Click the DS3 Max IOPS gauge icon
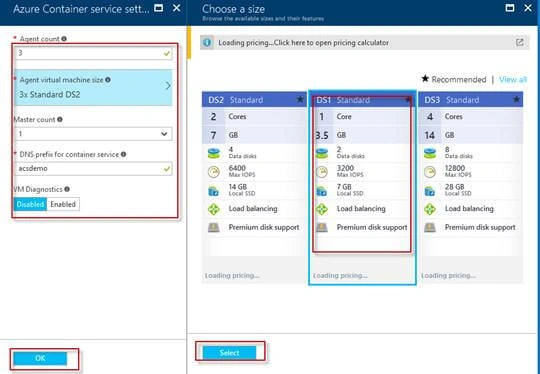This screenshot has width=540, height=374. click(430, 172)
